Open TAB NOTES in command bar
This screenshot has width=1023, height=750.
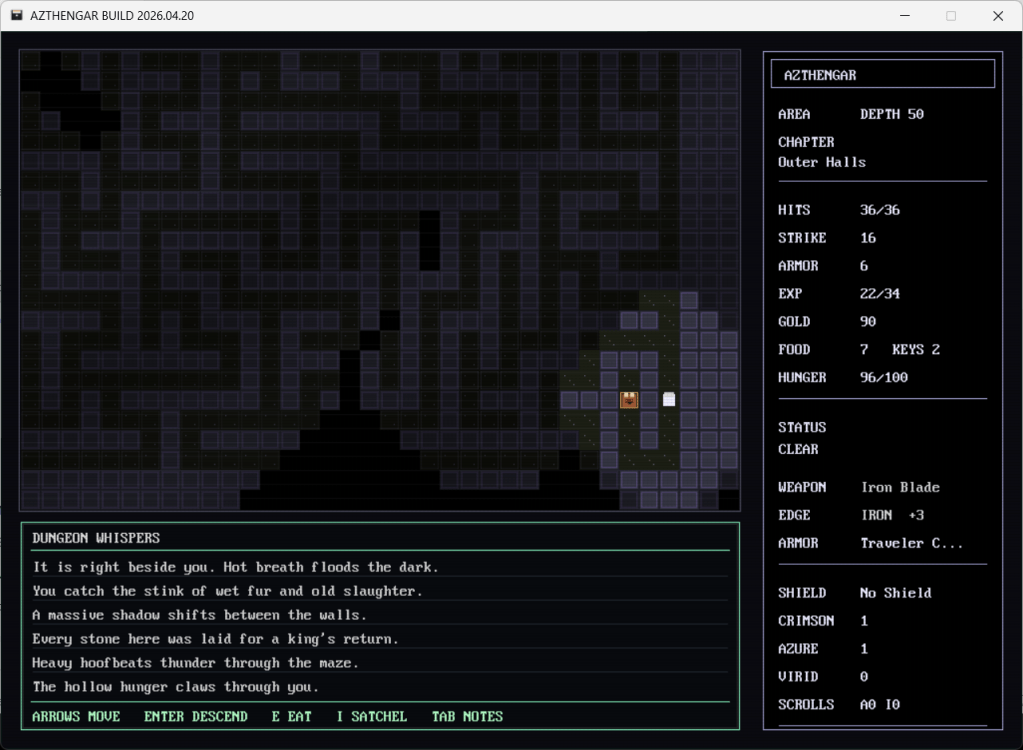pyautogui.click(x=467, y=716)
